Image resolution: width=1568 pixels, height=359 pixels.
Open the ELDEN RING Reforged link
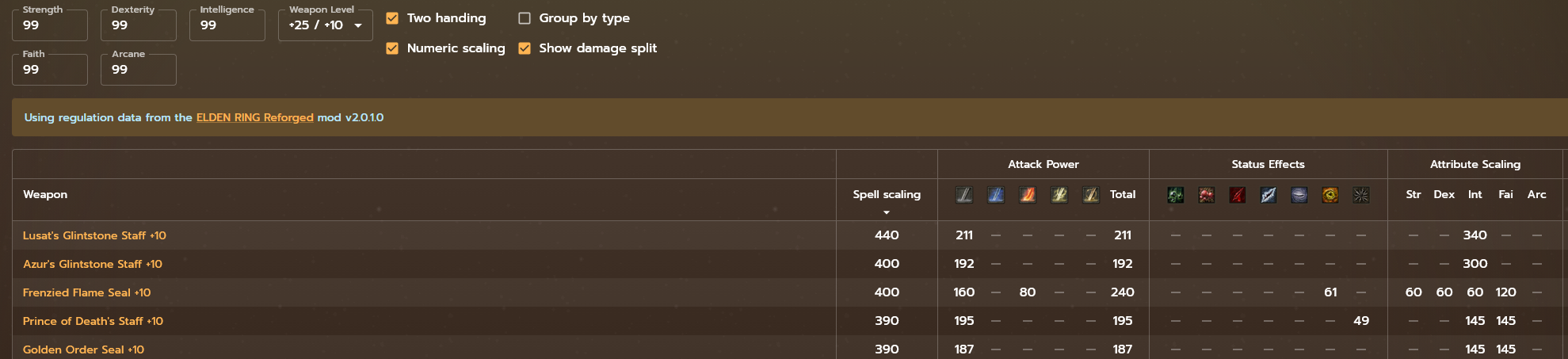point(254,117)
